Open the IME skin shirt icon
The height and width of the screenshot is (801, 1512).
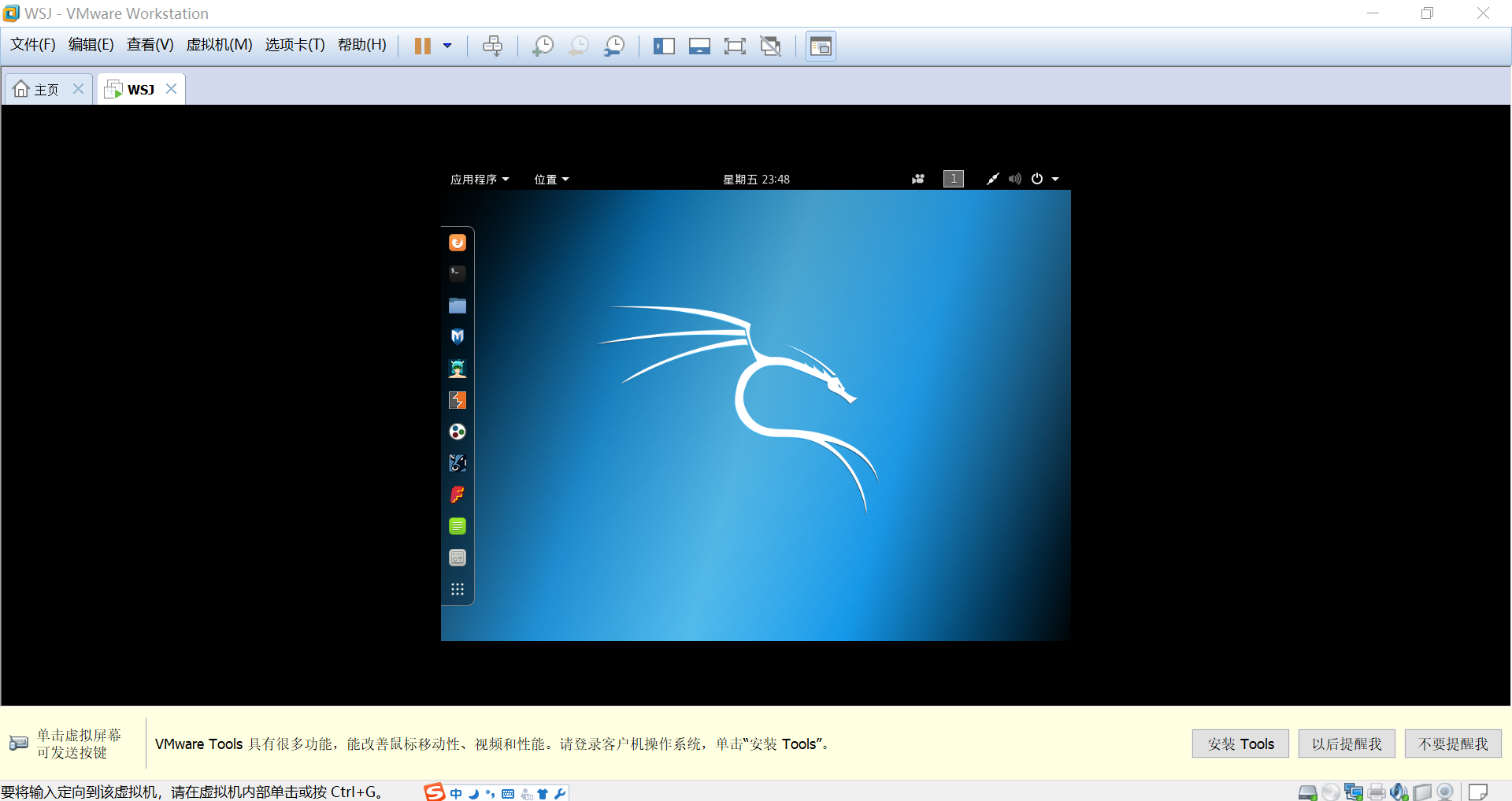pyautogui.click(x=543, y=794)
